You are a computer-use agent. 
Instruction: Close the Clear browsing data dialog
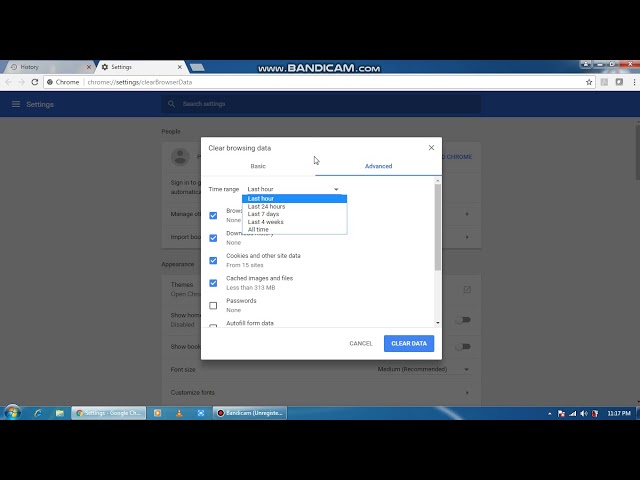(431, 148)
